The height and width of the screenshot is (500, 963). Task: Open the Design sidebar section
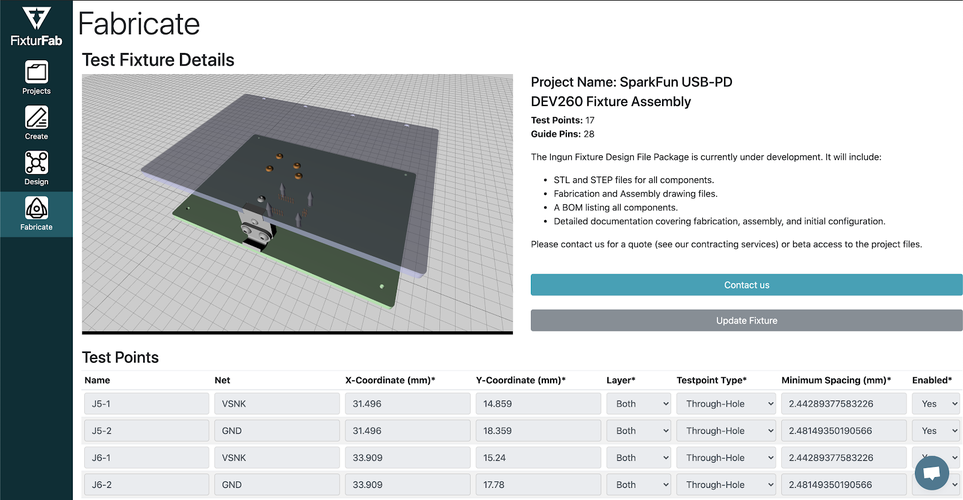pyautogui.click(x=36, y=168)
